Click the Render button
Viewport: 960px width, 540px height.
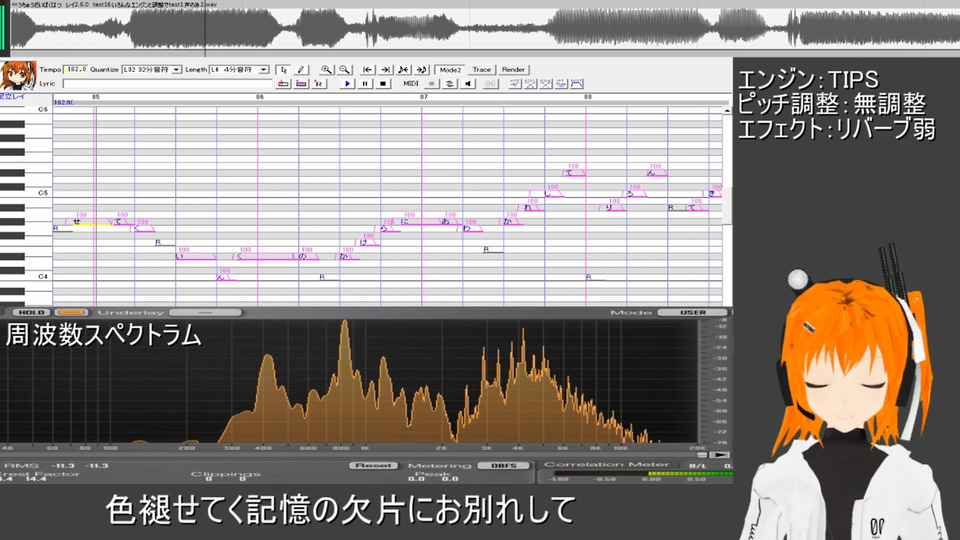point(513,70)
